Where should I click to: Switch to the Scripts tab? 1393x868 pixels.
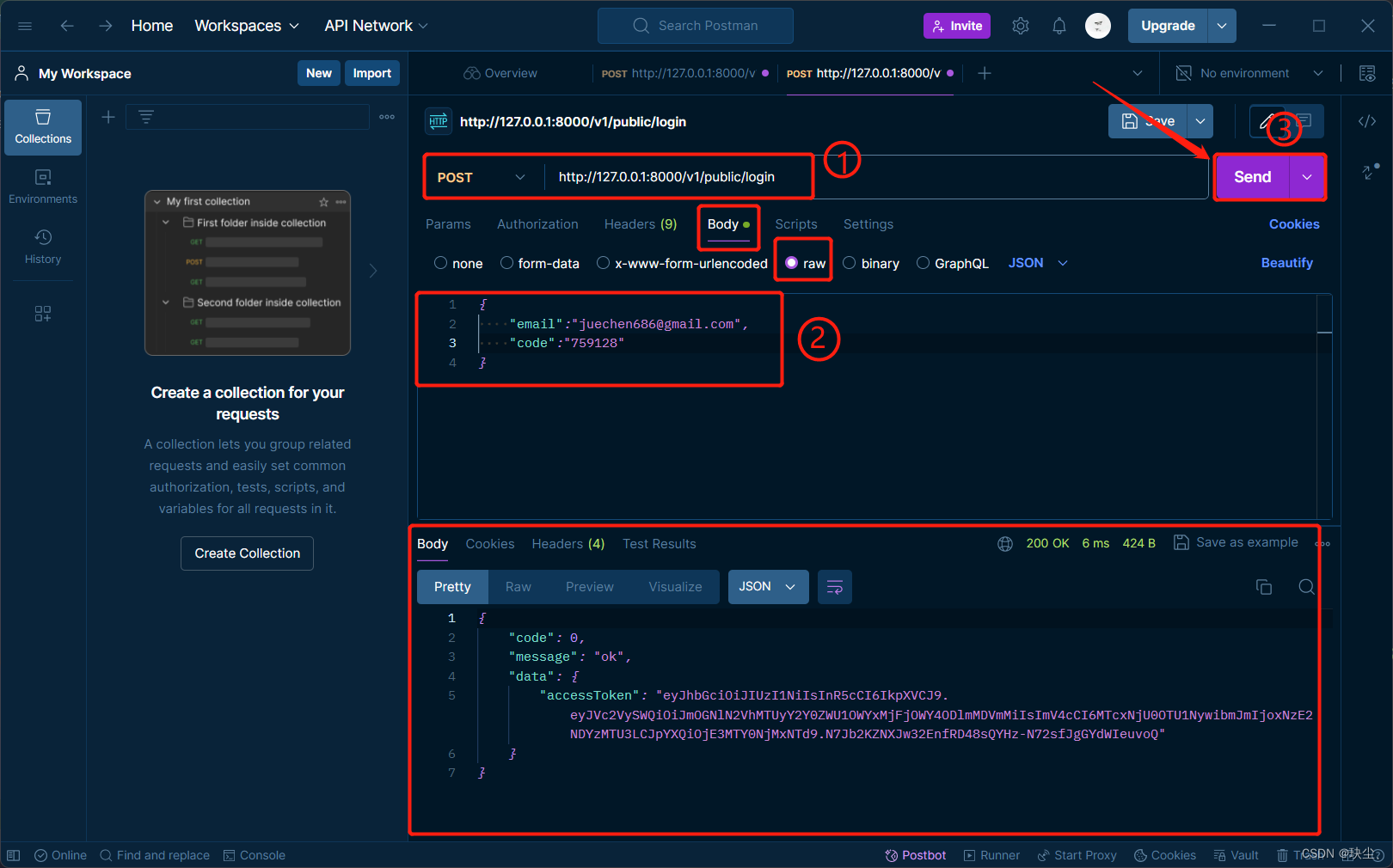pos(796,224)
